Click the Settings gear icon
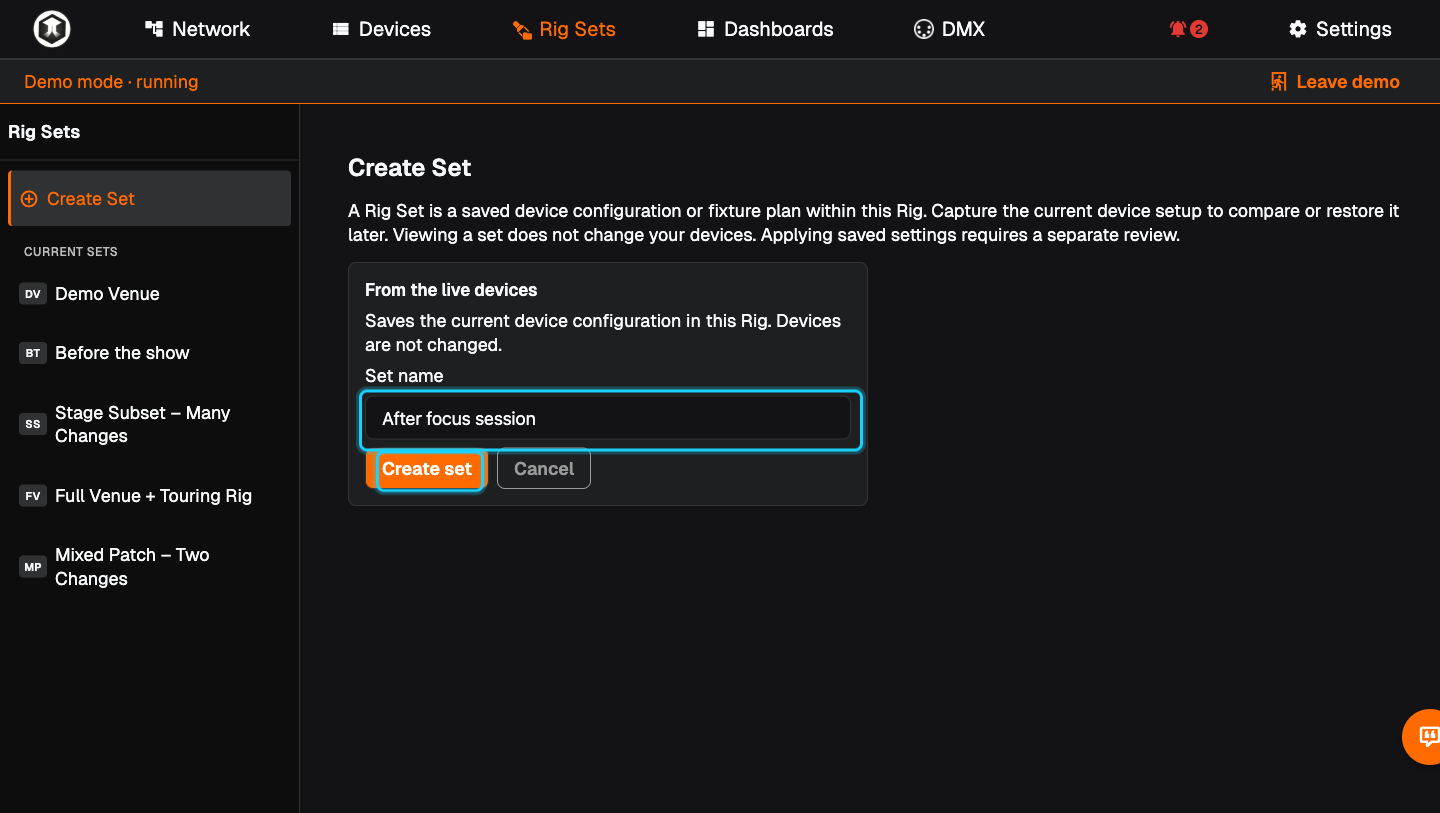Viewport: 1440px width, 813px height. (x=1298, y=29)
